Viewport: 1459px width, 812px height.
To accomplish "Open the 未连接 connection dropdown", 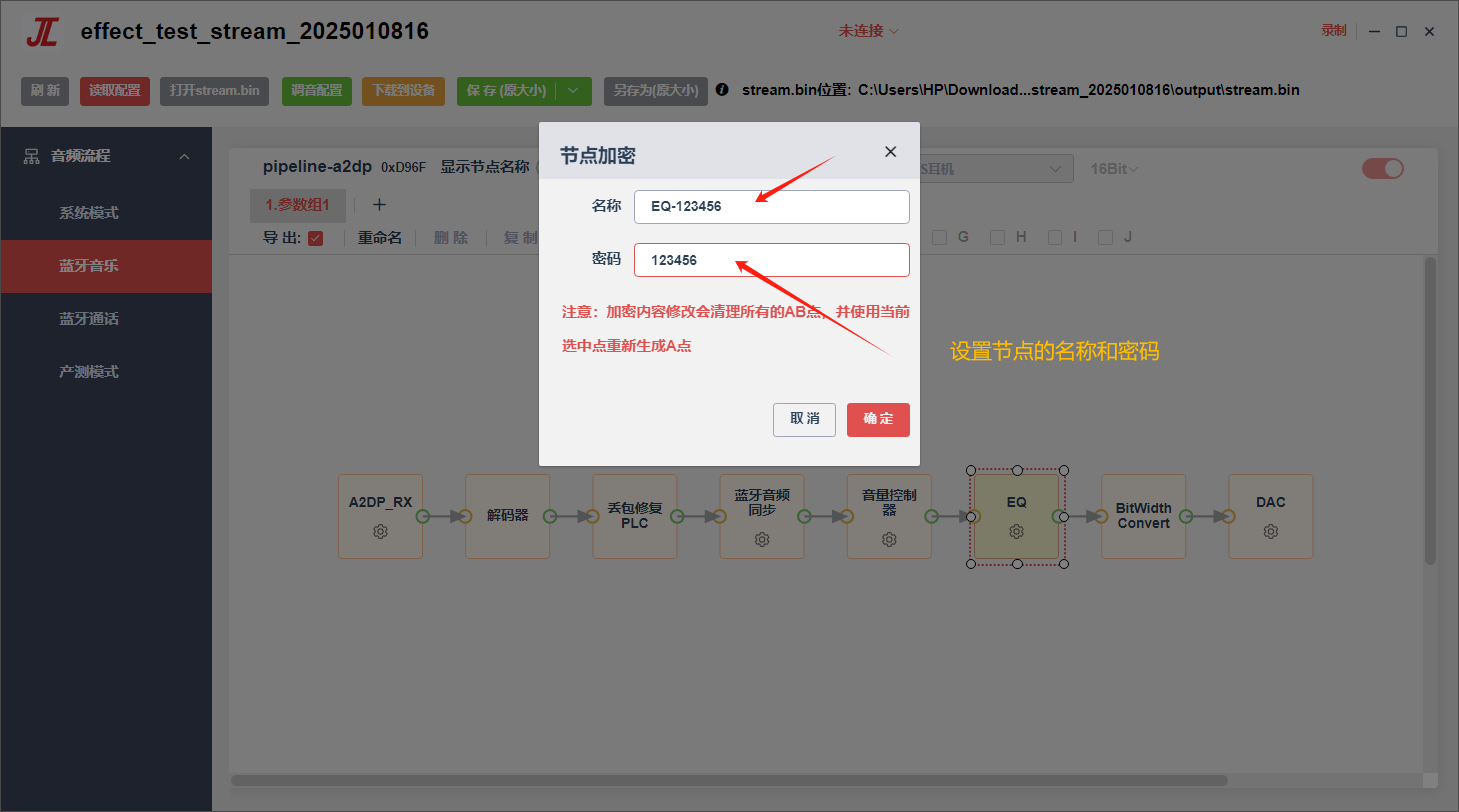I will coord(869,31).
